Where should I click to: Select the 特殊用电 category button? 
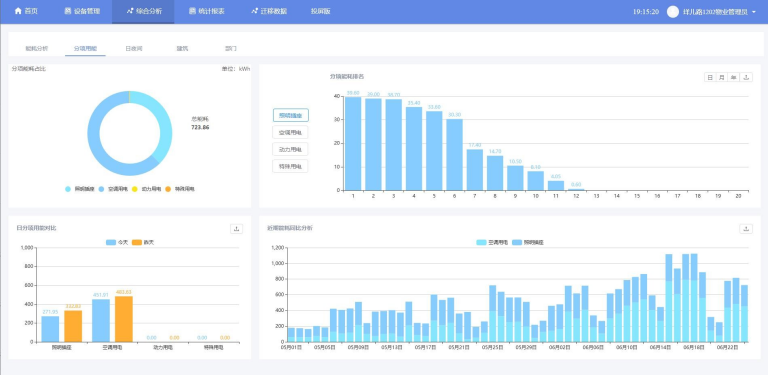tap(290, 166)
